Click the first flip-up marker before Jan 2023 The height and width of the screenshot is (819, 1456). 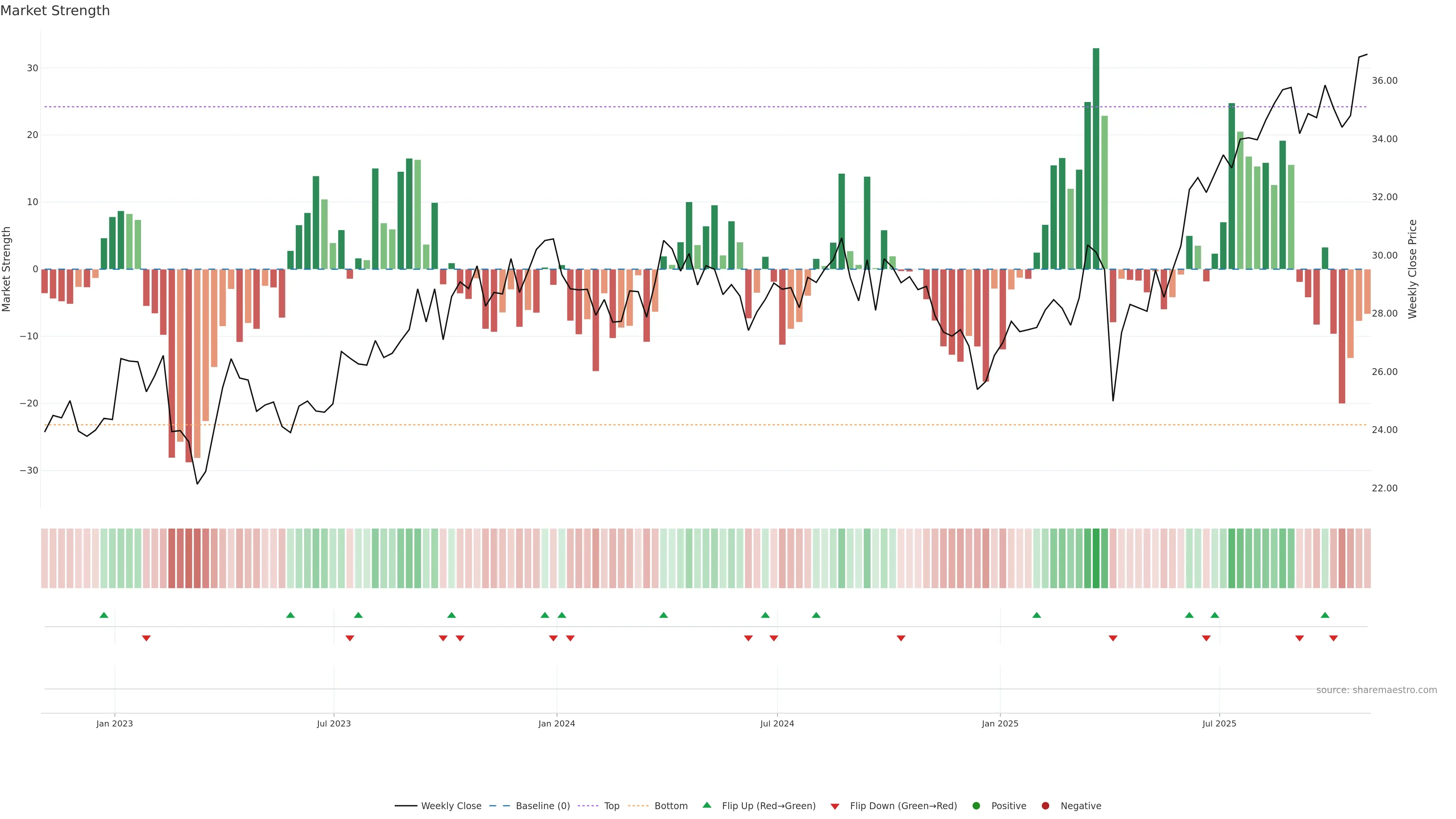(104, 615)
